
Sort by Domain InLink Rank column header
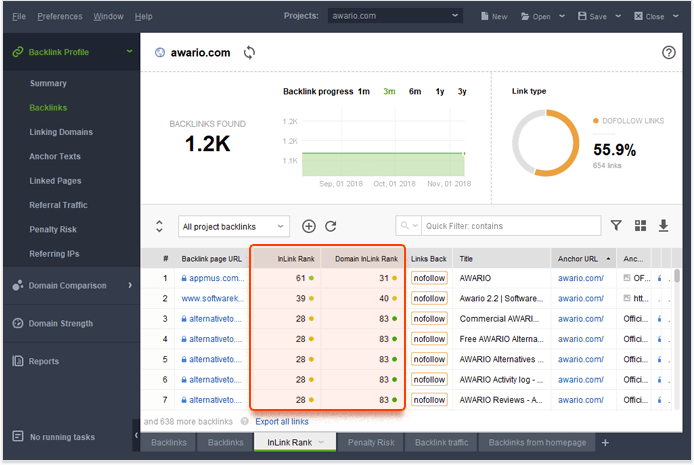(x=362, y=259)
